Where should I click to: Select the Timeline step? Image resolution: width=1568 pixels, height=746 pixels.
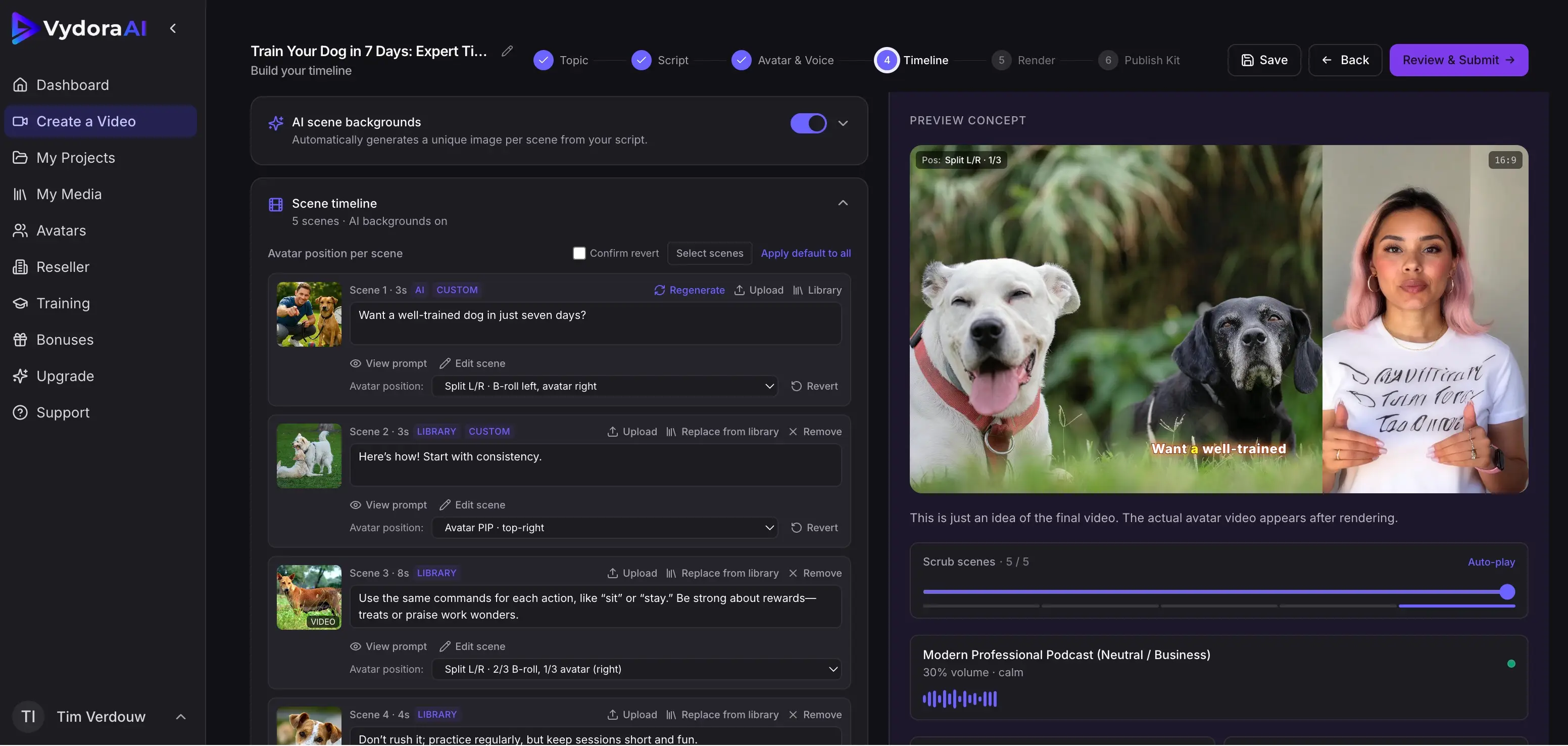point(912,60)
